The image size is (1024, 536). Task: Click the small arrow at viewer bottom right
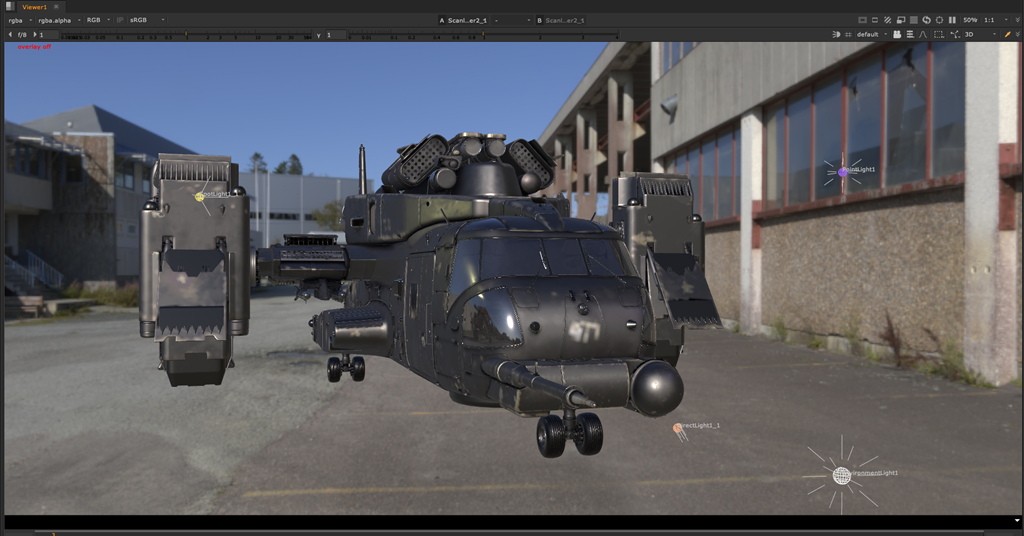tap(1017, 520)
